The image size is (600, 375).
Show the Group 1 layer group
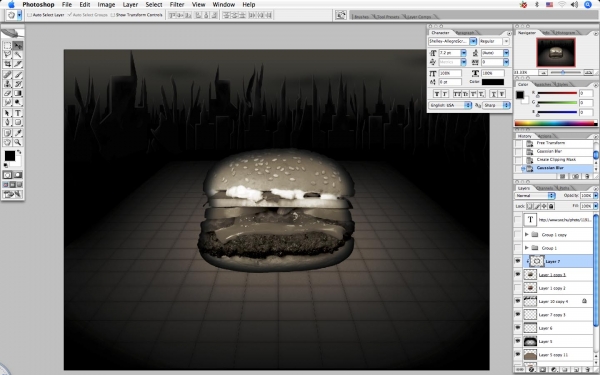[518, 248]
